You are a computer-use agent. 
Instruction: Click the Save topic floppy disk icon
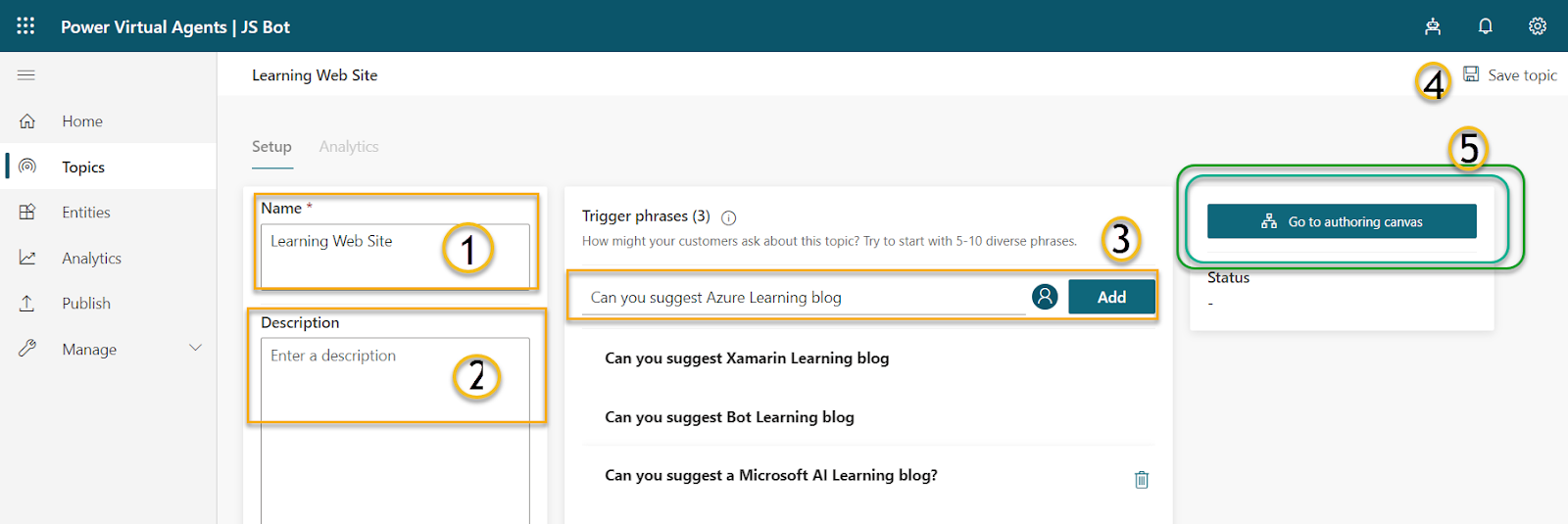pyautogui.click(x=1471, y=74)
